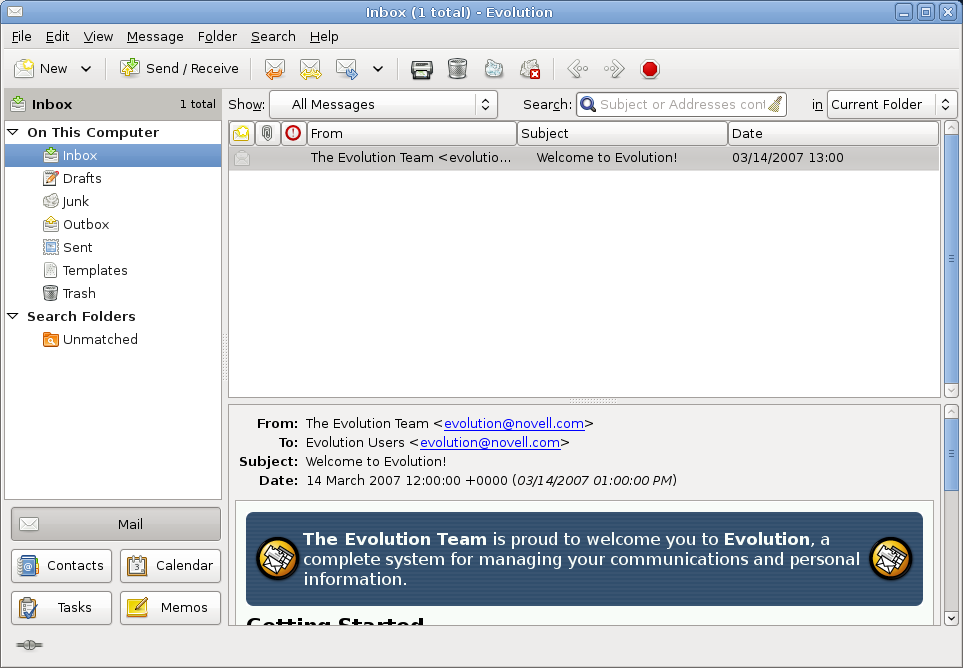This screenshot has width=963, height=668.
Task: Click the preview pane scrollbar up arrow
Action: [x=951, y=412]
